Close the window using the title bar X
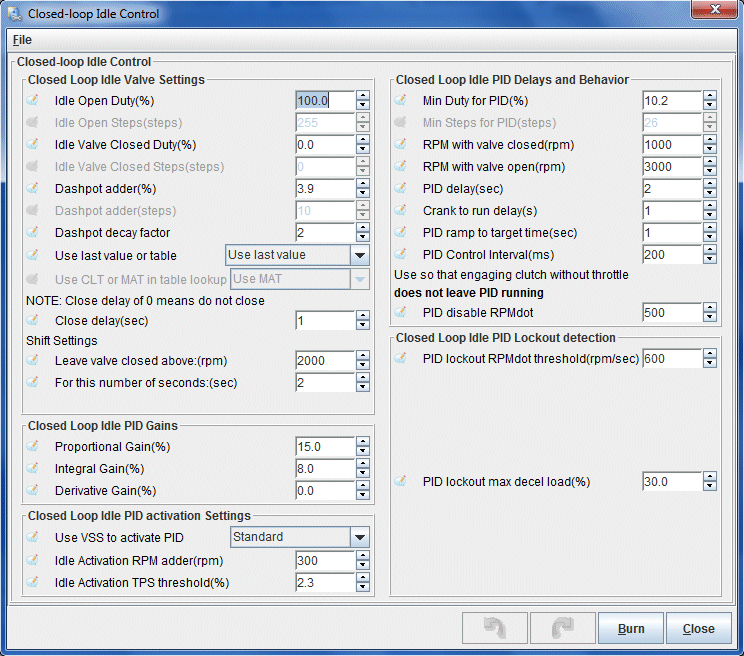Screen dimensions: 744x656 tap(715, 9)
